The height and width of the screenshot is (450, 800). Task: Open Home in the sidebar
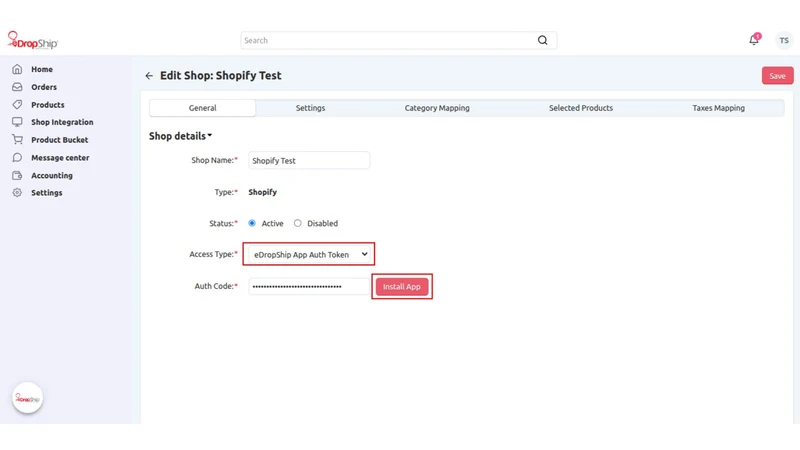[42, 69]
